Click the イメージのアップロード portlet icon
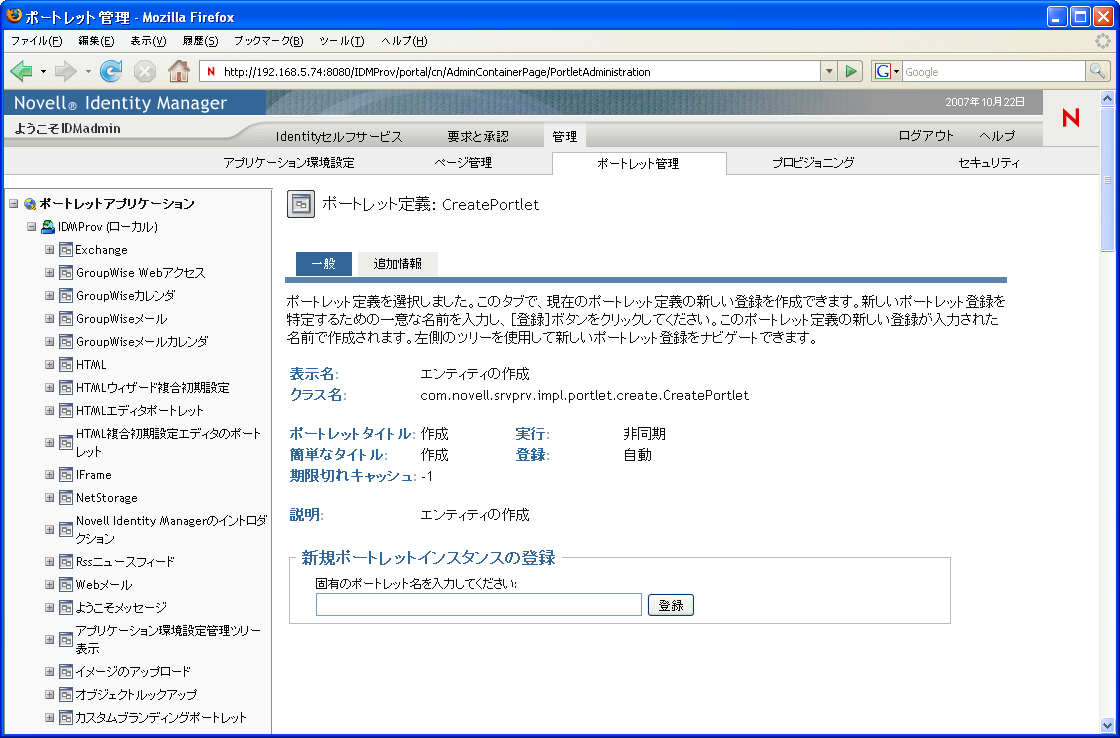The height and width of the screenshot is (738, 1120). click(66, 672)
